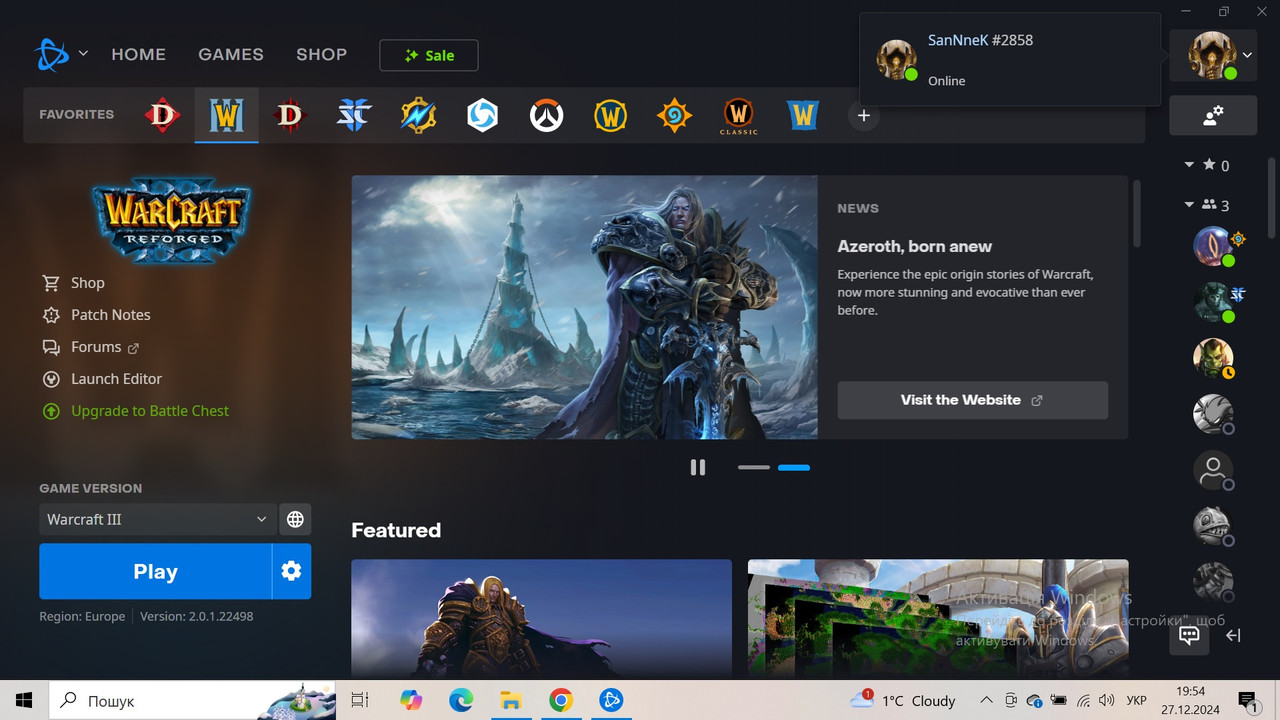Open the Hearthstone favorite icon

click(x=674, y=115)
